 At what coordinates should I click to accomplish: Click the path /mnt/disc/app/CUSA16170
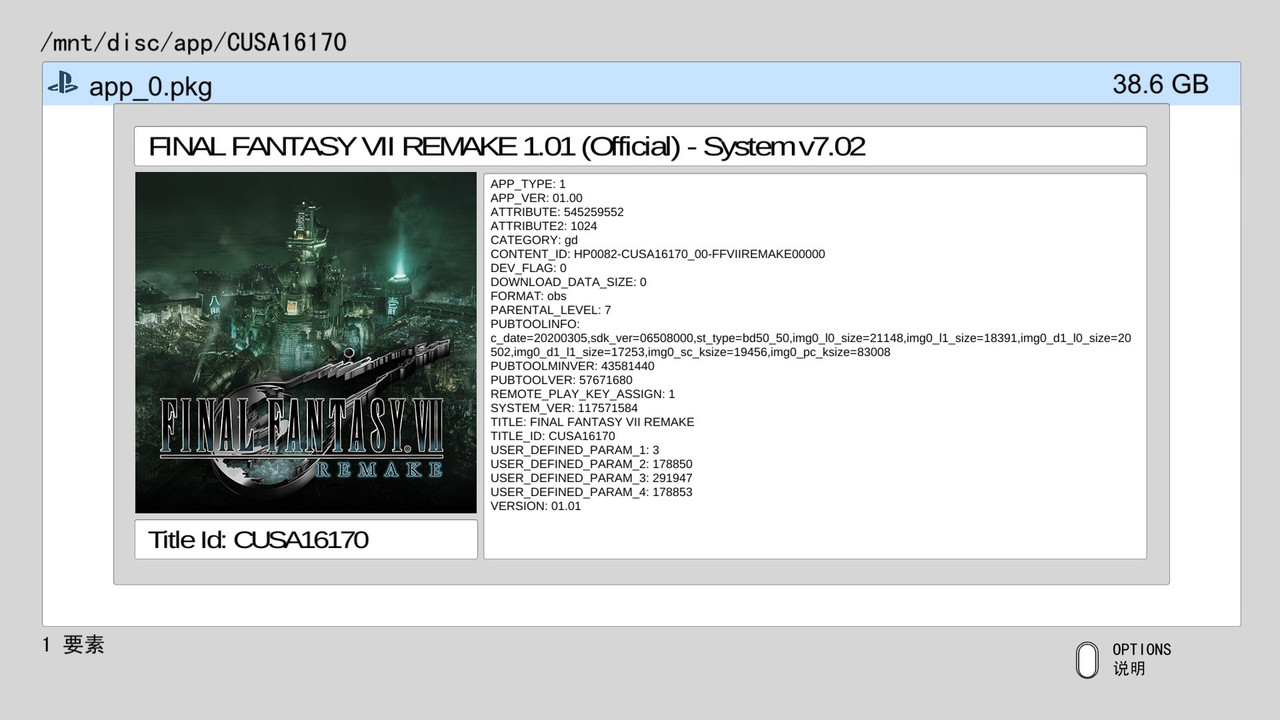coord(193,42)
